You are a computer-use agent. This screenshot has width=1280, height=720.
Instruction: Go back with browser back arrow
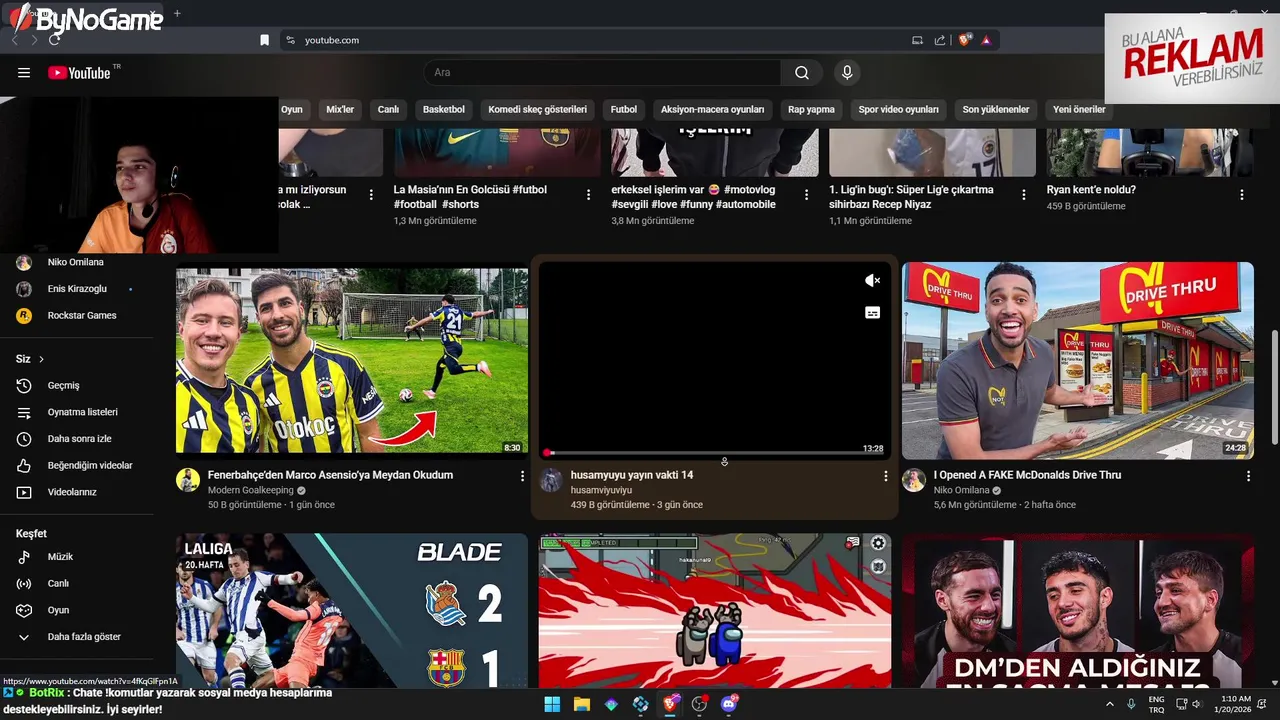(x=14, y=40)
